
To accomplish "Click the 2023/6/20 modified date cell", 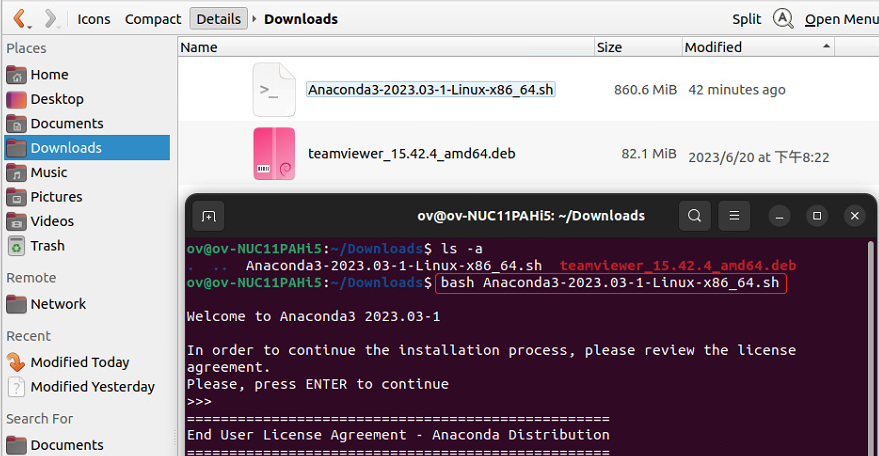I will click(x=758, y=157).
